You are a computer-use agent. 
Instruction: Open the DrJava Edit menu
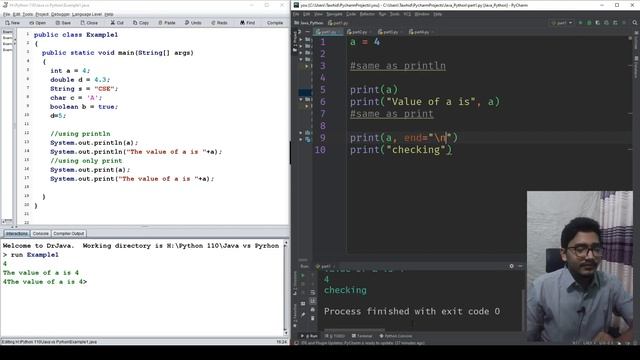16,14
